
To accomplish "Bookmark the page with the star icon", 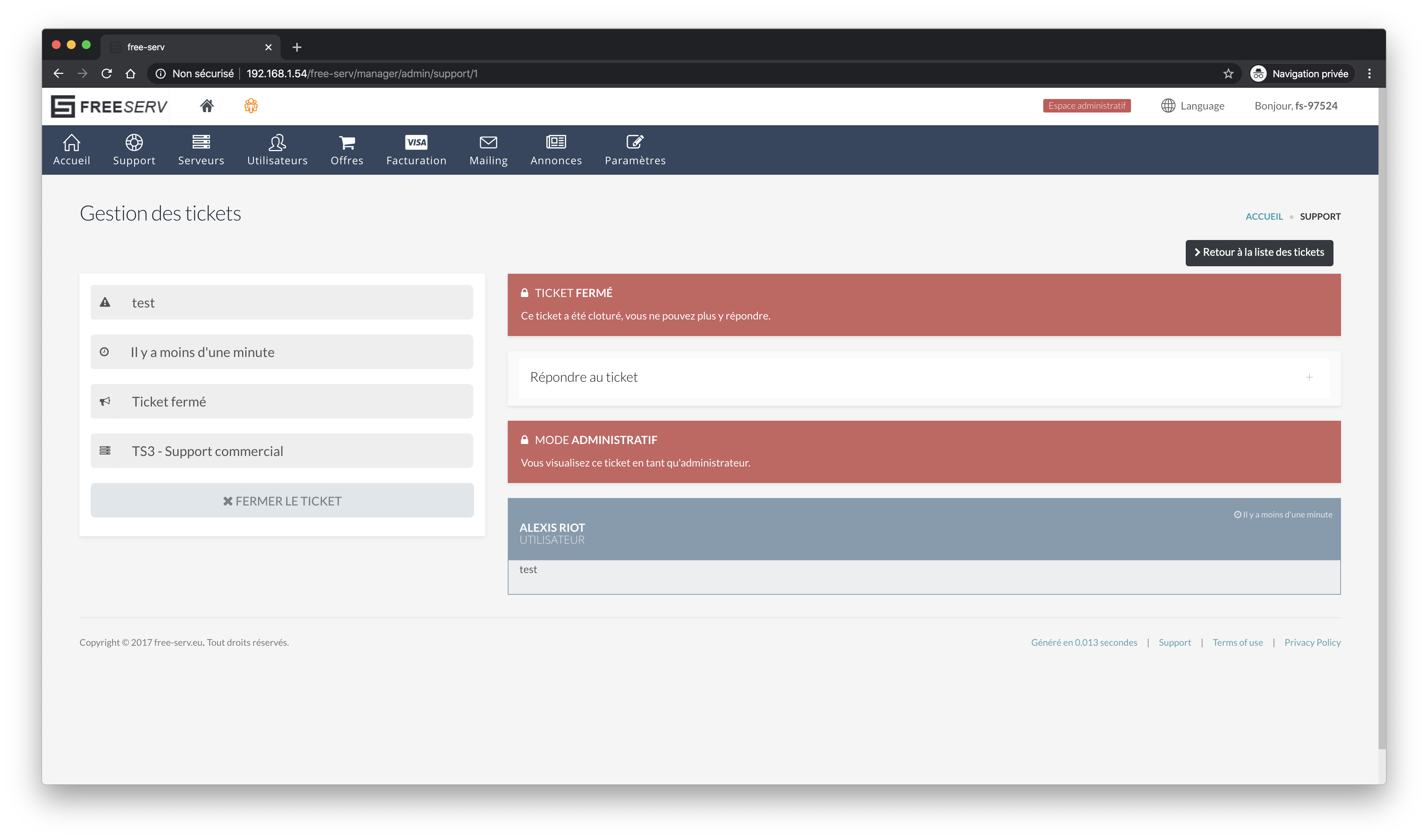I will (1227, 73).
